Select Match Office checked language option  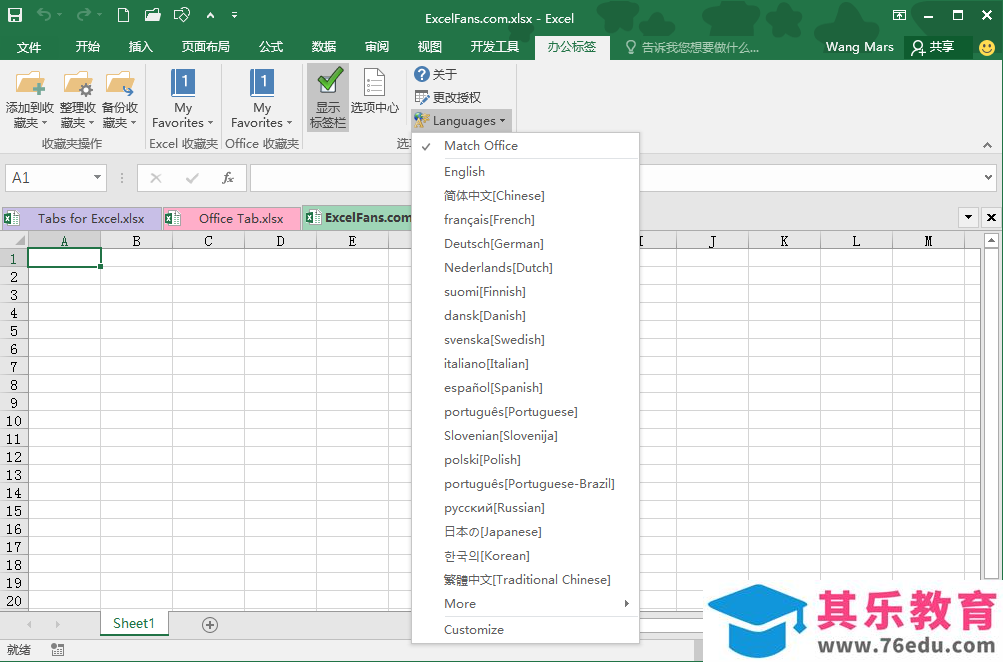(x=525, y=146)
